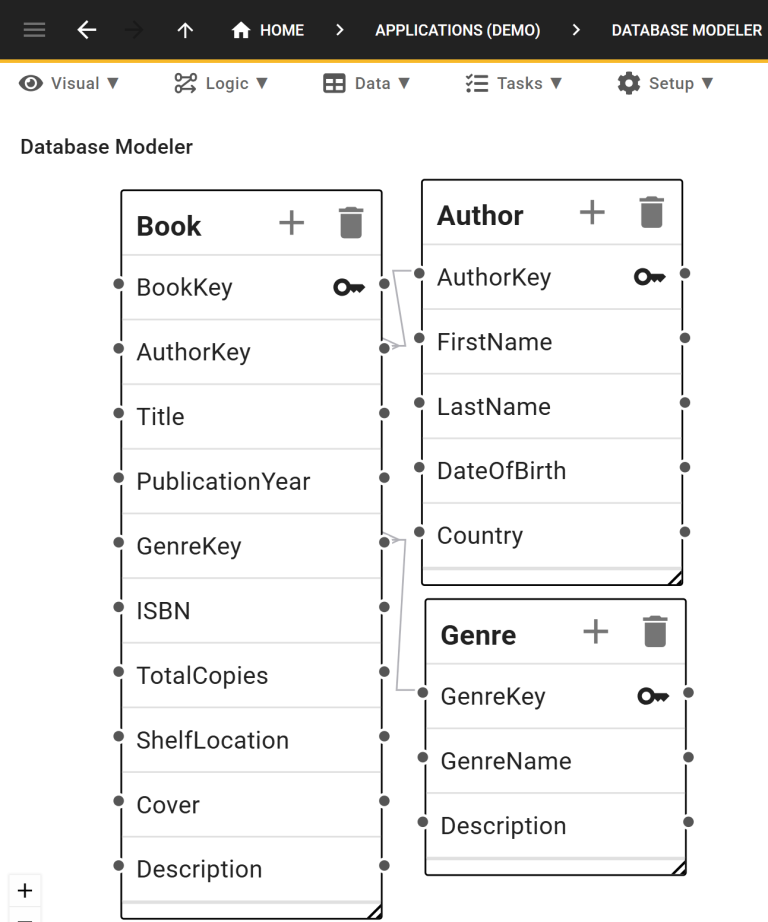768x922 pixels.
Task: Click the trash icon on the Genre table
Action: pos(655,630)
